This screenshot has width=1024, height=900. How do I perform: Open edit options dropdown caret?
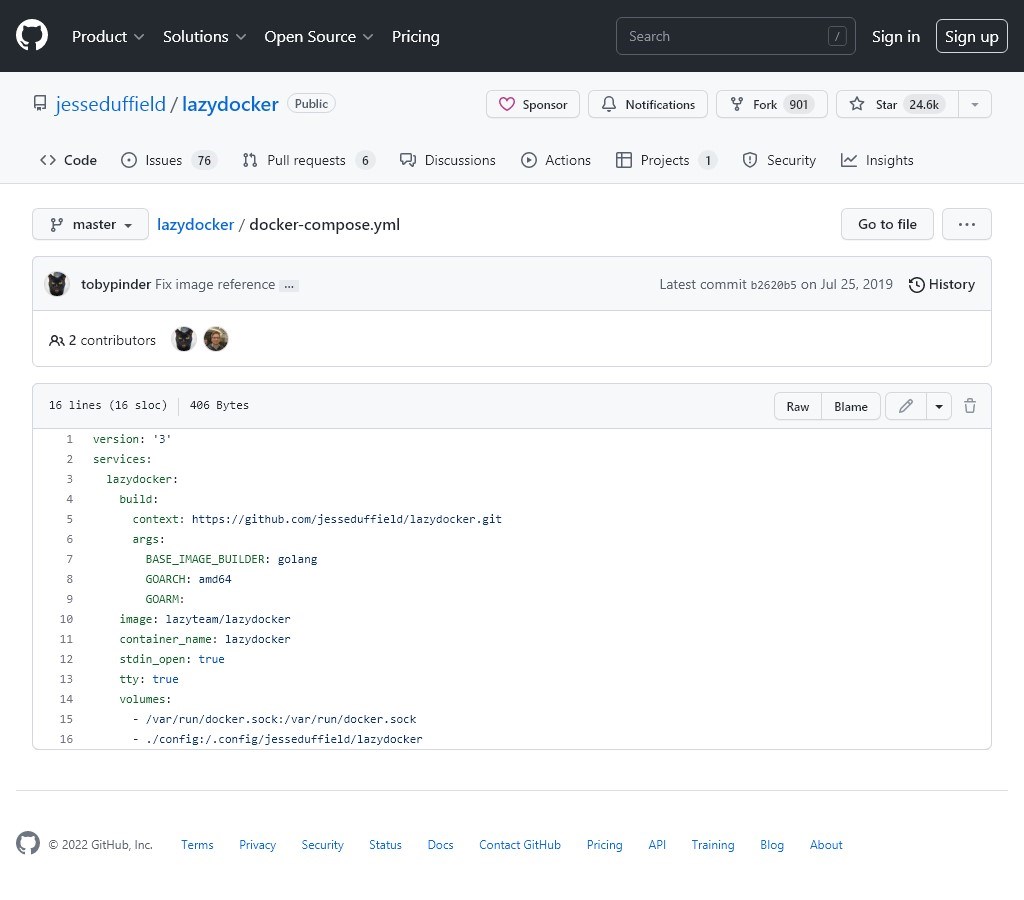938,406
